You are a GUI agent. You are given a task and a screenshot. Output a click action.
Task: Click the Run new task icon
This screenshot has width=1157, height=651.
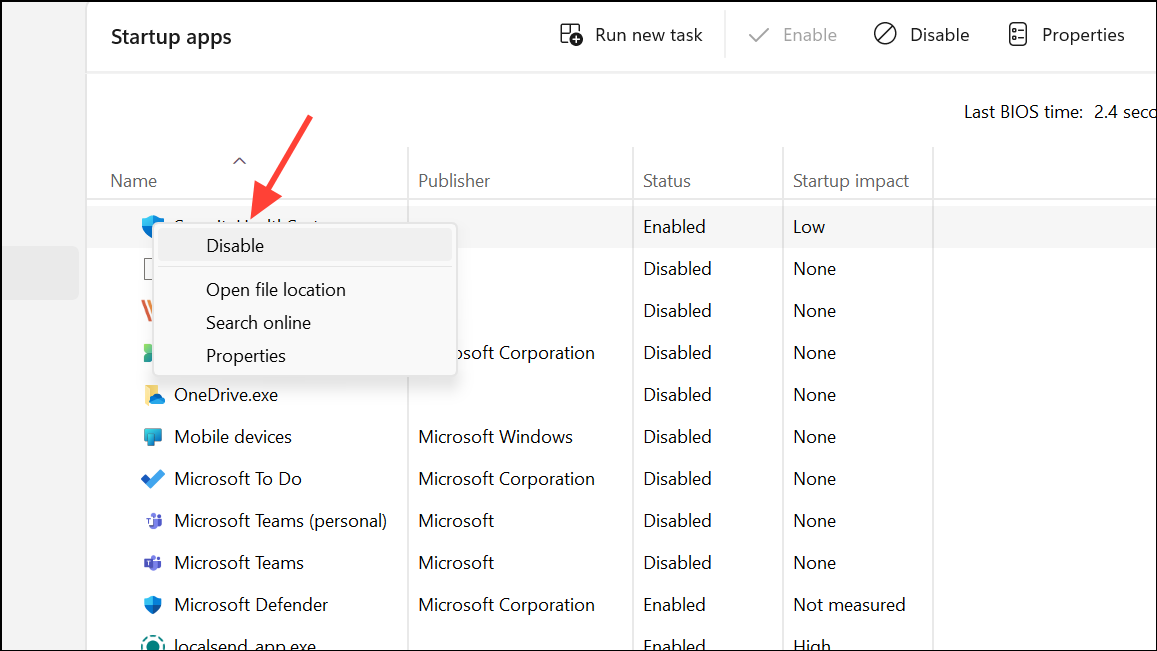[x=571, y=35]
